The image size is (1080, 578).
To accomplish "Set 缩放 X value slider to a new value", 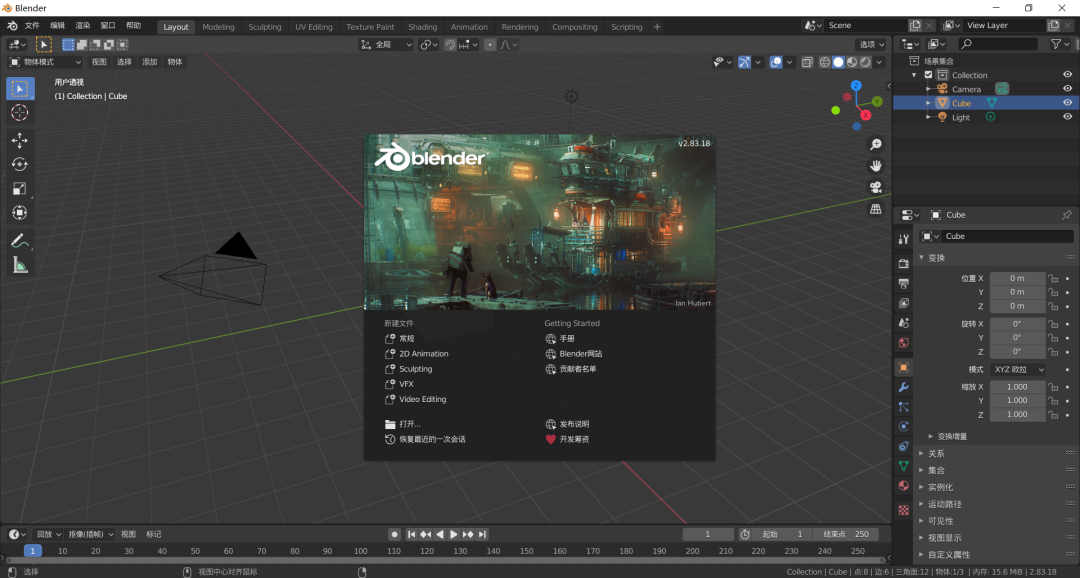I will [x=1018, y=386].
